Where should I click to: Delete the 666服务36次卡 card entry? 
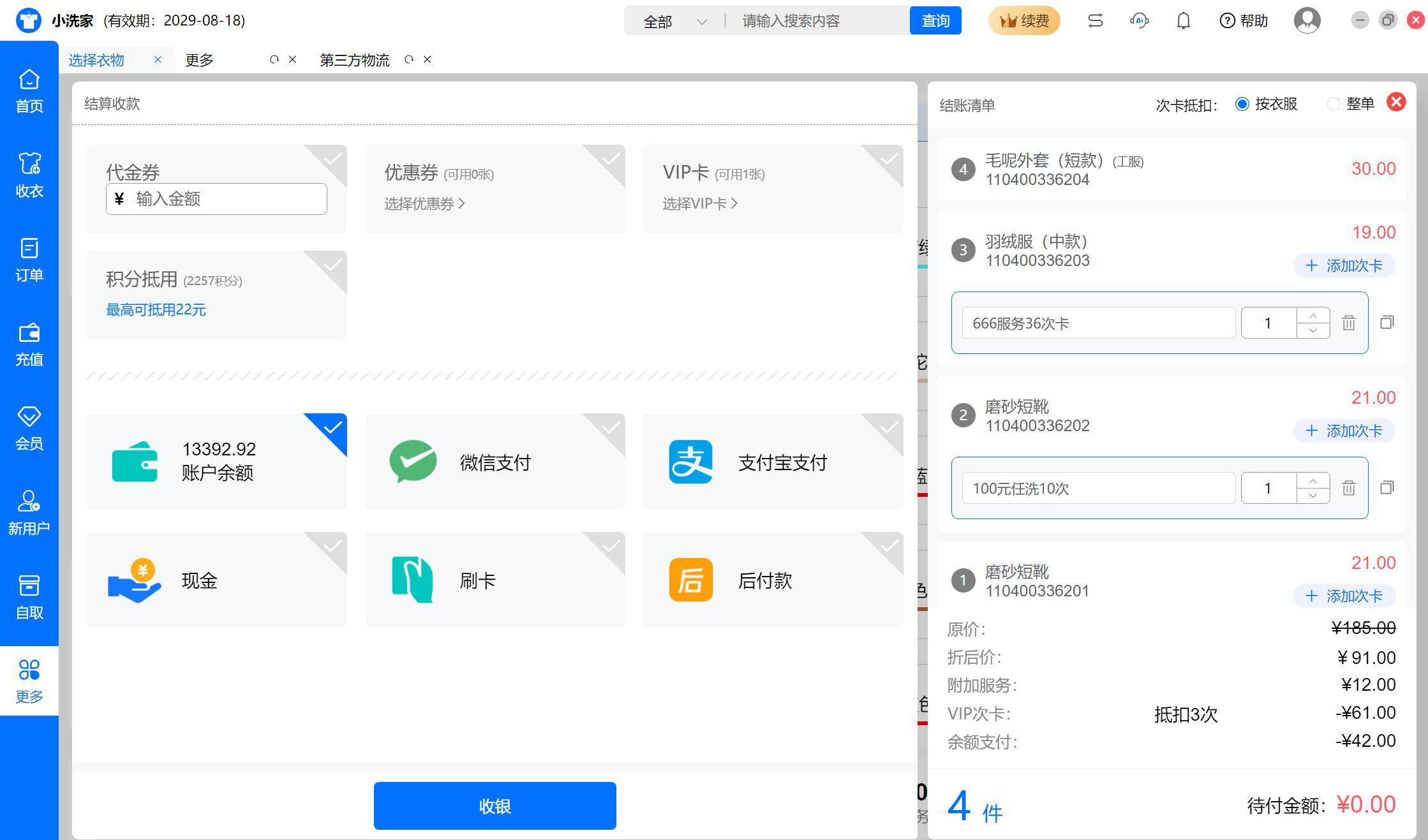click(1348, 323)
